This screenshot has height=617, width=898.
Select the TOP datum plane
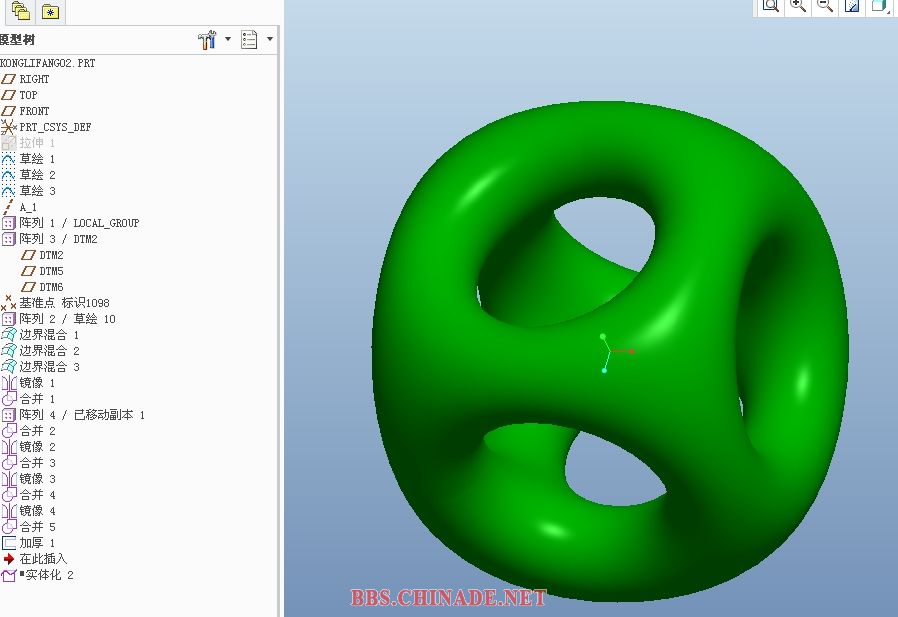click(19, 95)
